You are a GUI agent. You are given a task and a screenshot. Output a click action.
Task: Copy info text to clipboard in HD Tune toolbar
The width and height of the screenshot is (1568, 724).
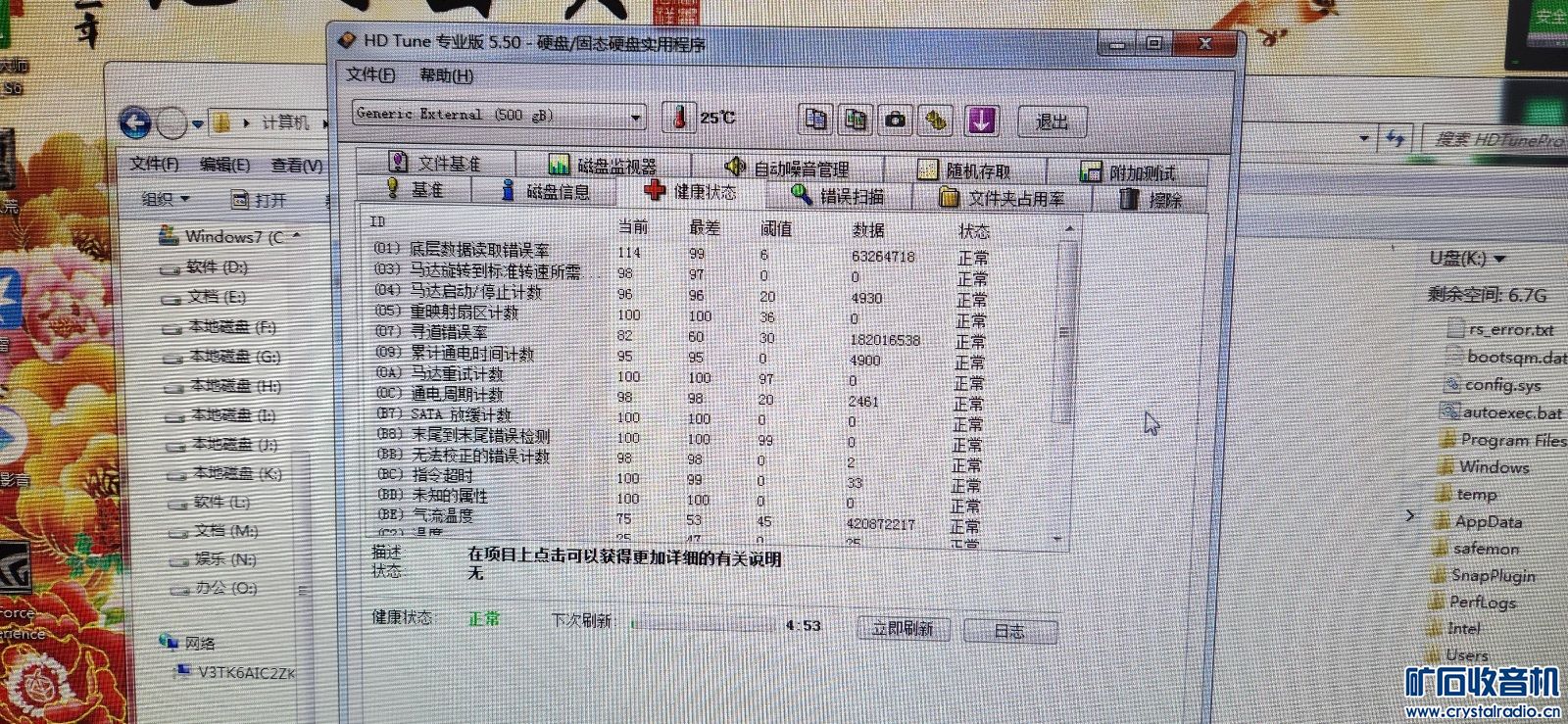815,119
